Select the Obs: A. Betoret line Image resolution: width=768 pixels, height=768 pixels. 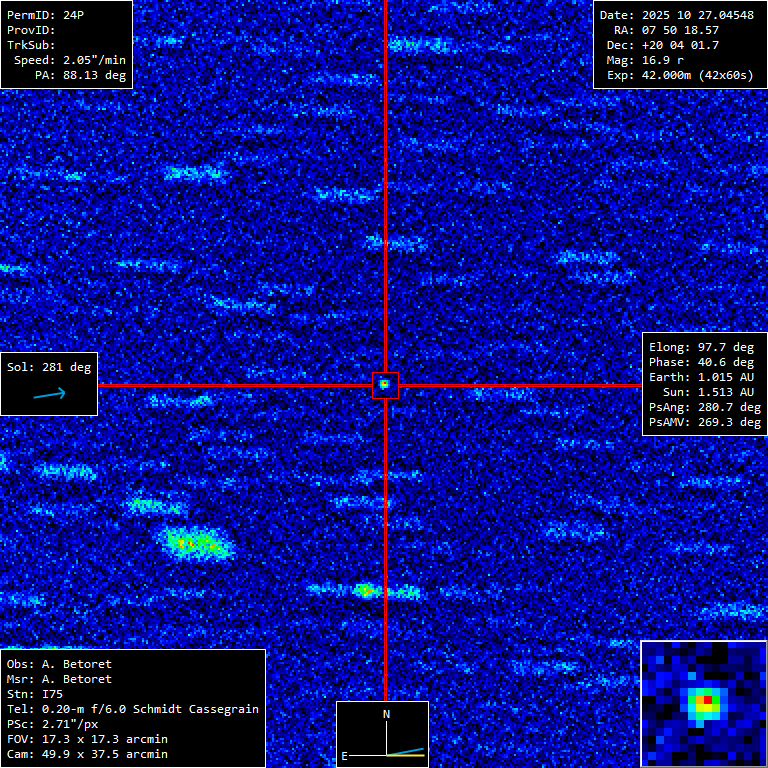pos(59,664)
